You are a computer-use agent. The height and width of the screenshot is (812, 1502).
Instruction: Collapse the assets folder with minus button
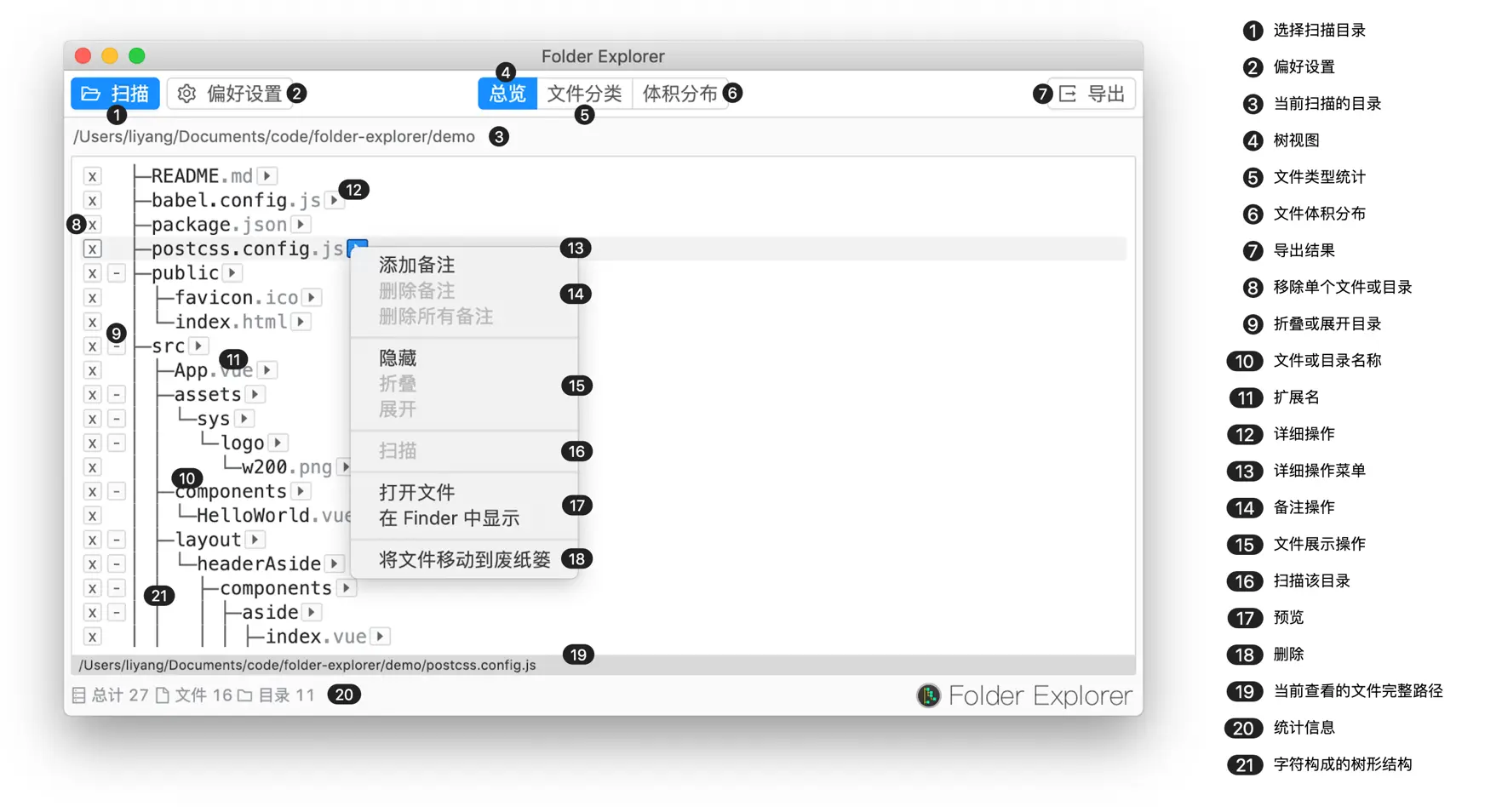[x=117, y=395]
